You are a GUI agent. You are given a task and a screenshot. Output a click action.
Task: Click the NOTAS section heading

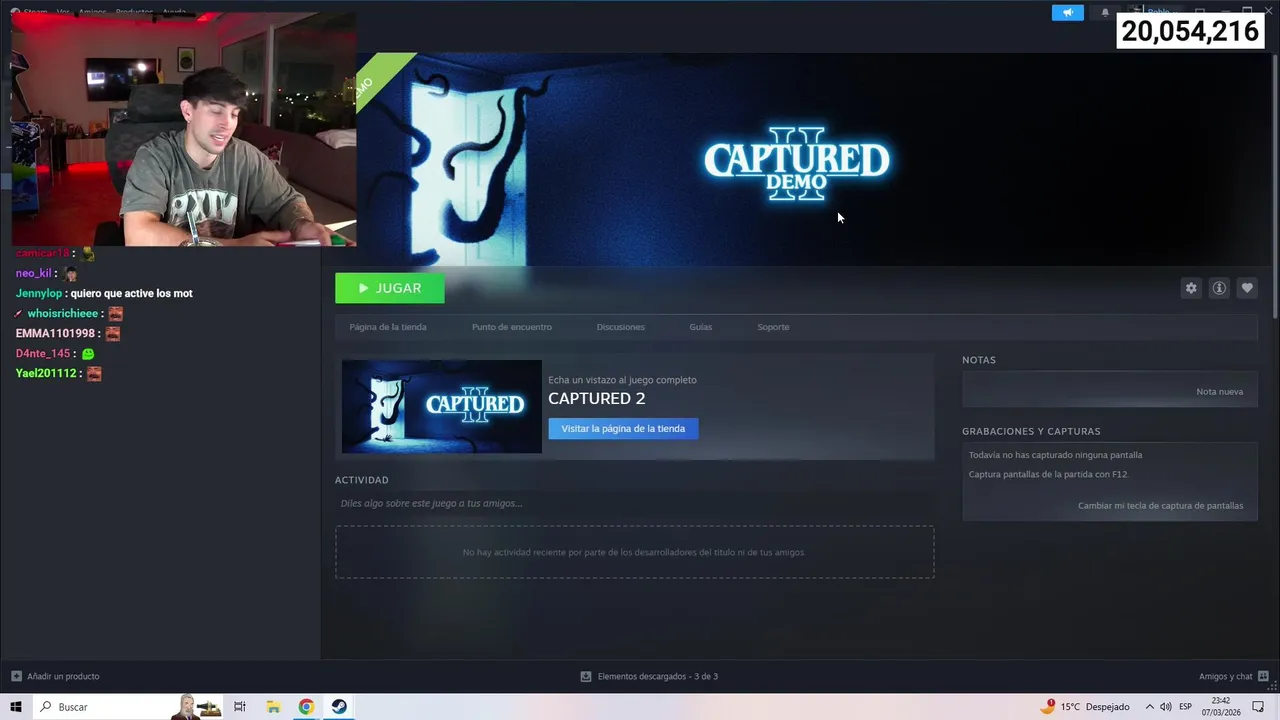(x=979, y=360)
